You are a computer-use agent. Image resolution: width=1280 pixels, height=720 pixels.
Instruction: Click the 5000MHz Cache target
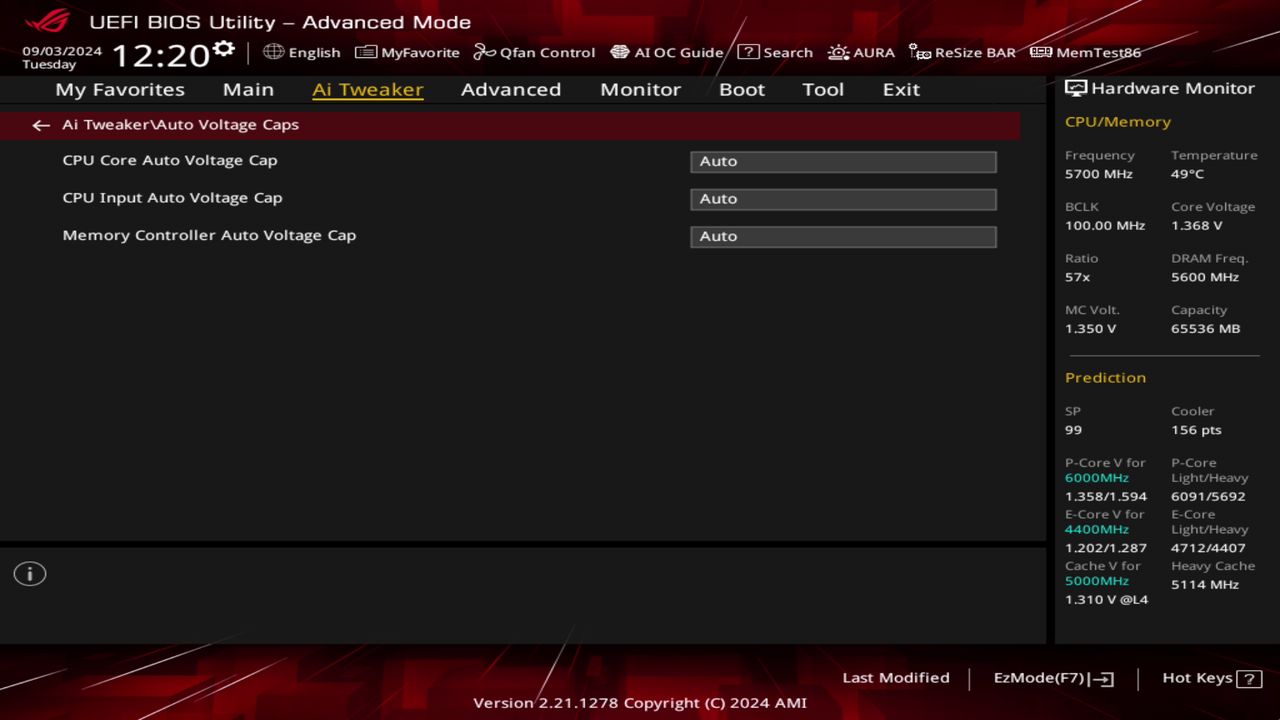coord(1097,581)
